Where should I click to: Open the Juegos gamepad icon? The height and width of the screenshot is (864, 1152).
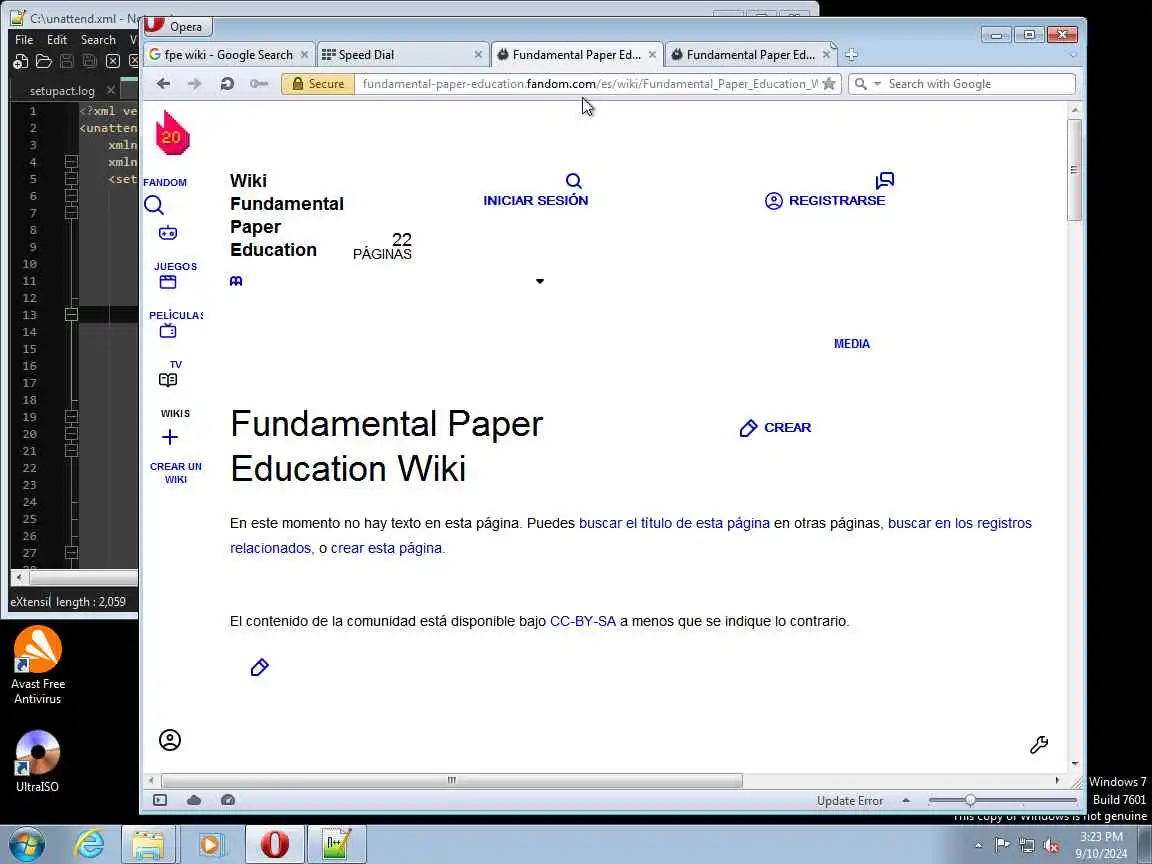coord(168,233)
